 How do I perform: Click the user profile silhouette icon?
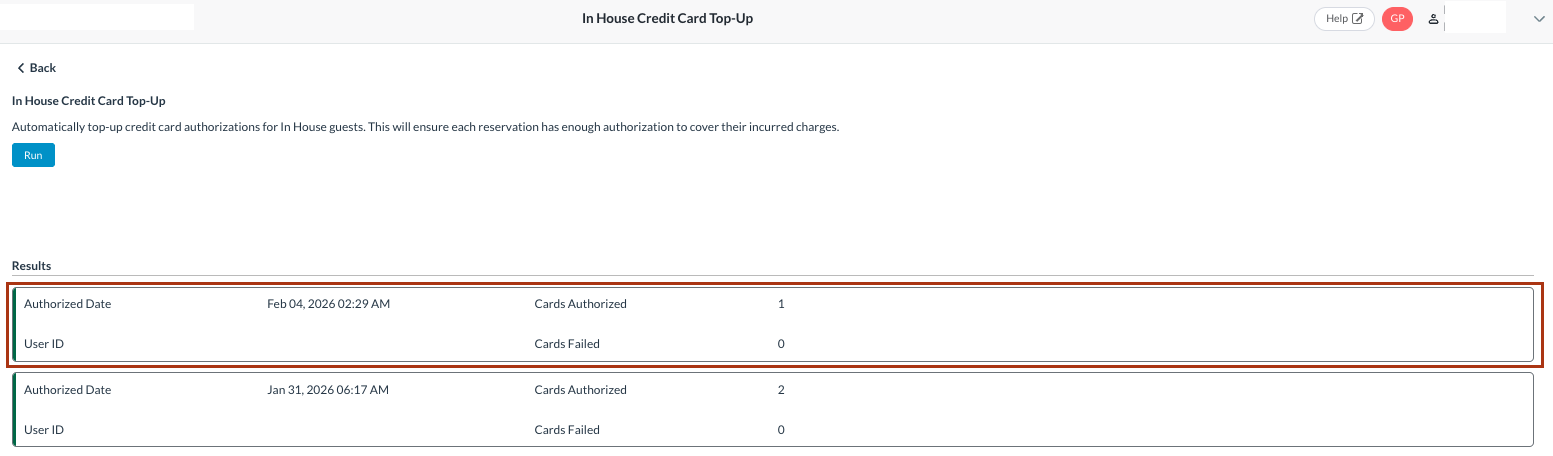1433,19
